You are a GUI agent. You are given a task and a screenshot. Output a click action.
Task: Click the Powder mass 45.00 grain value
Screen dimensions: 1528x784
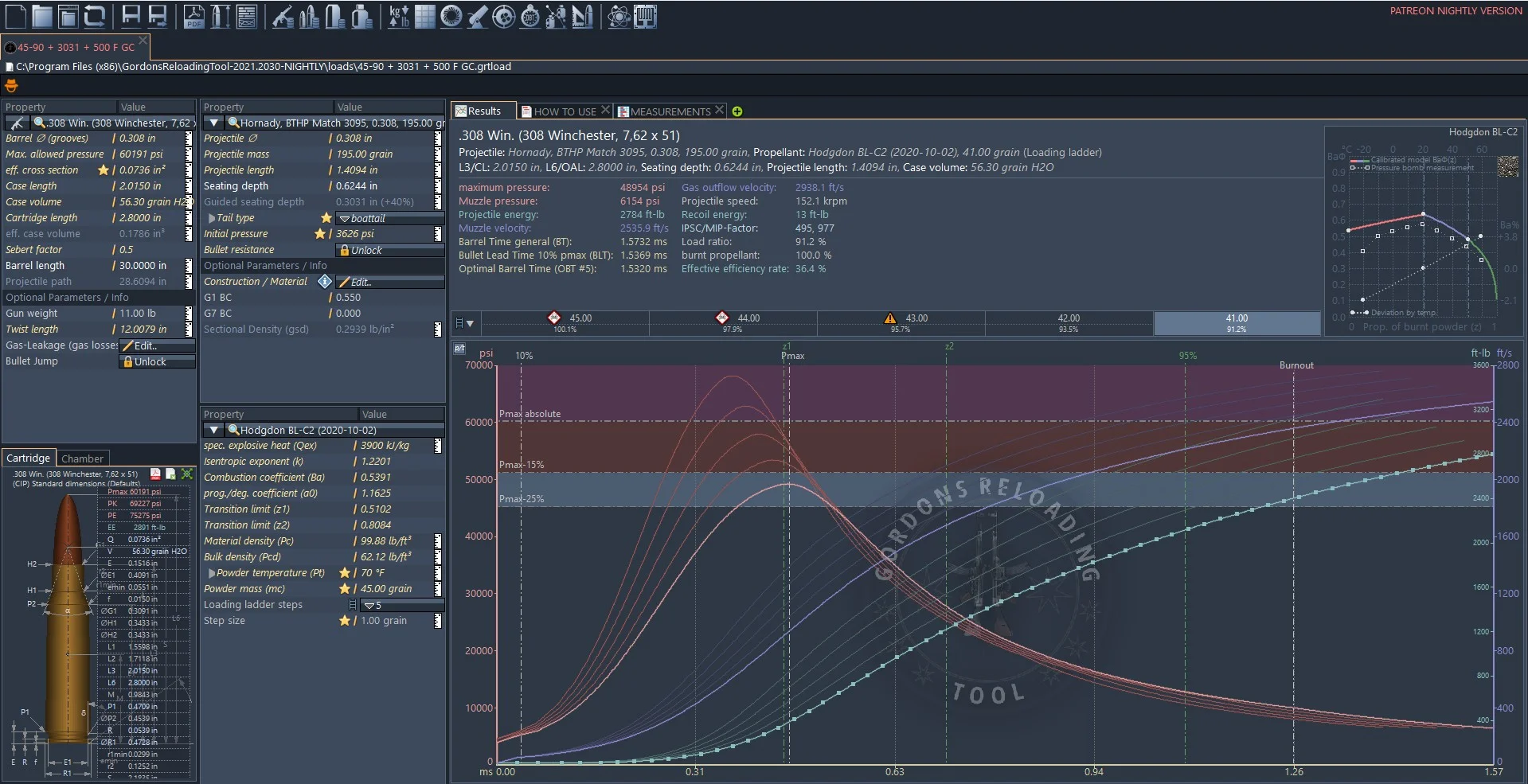[x=386, y=588]
